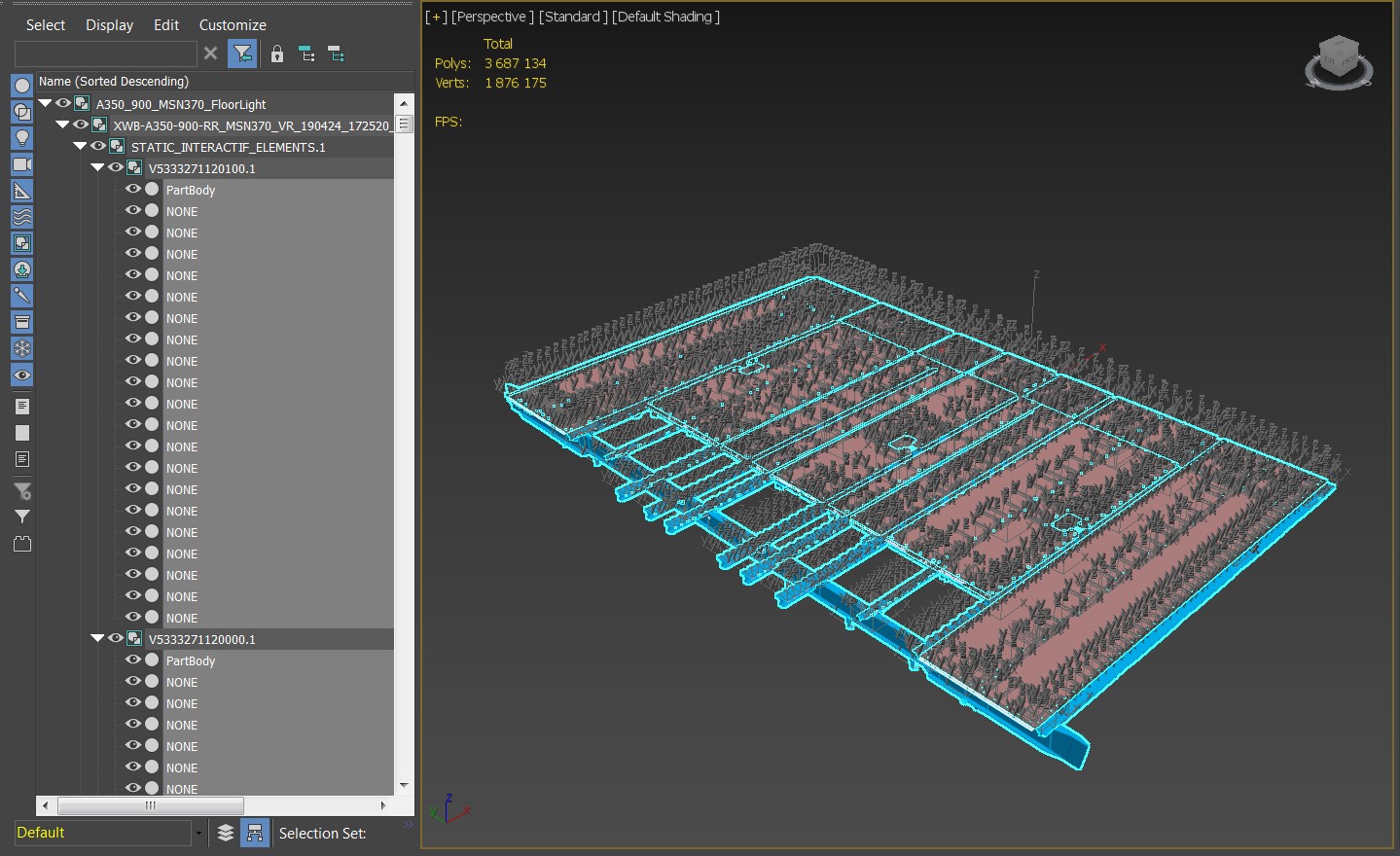Click the Display Bones filter icon
The width and height of the screenshot is (1400, 856).
(21, 296)
